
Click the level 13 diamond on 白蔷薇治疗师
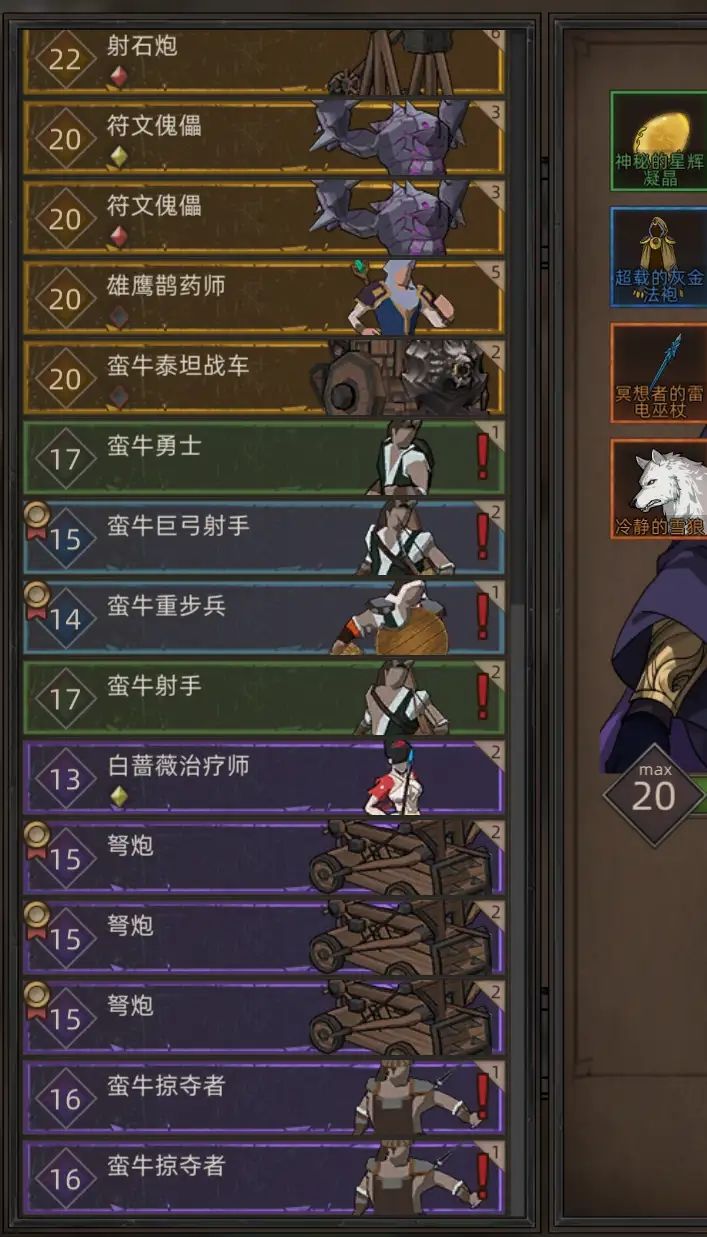[x=65, y=778]
